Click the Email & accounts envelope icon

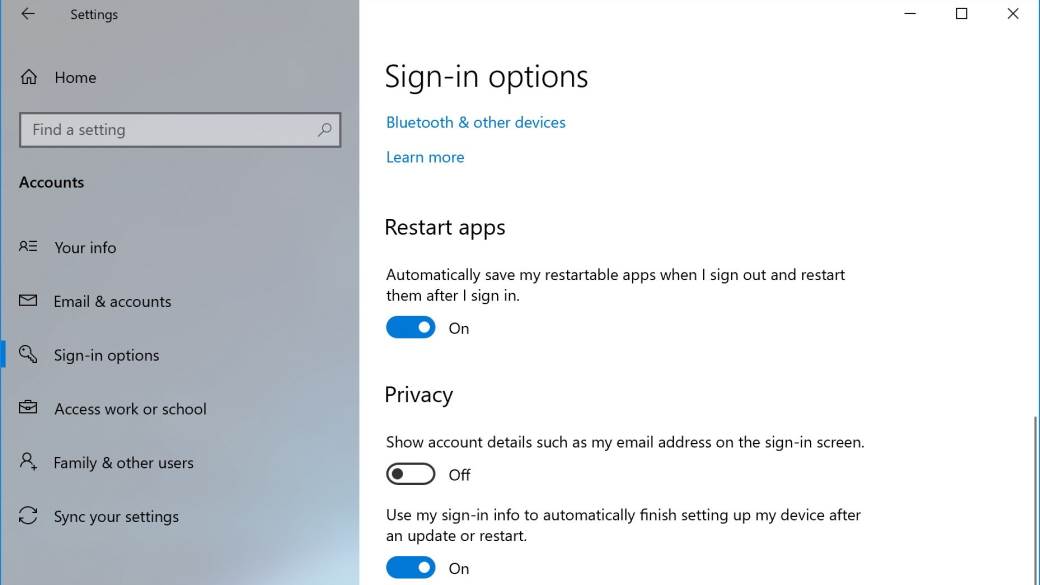click(28, 301)
